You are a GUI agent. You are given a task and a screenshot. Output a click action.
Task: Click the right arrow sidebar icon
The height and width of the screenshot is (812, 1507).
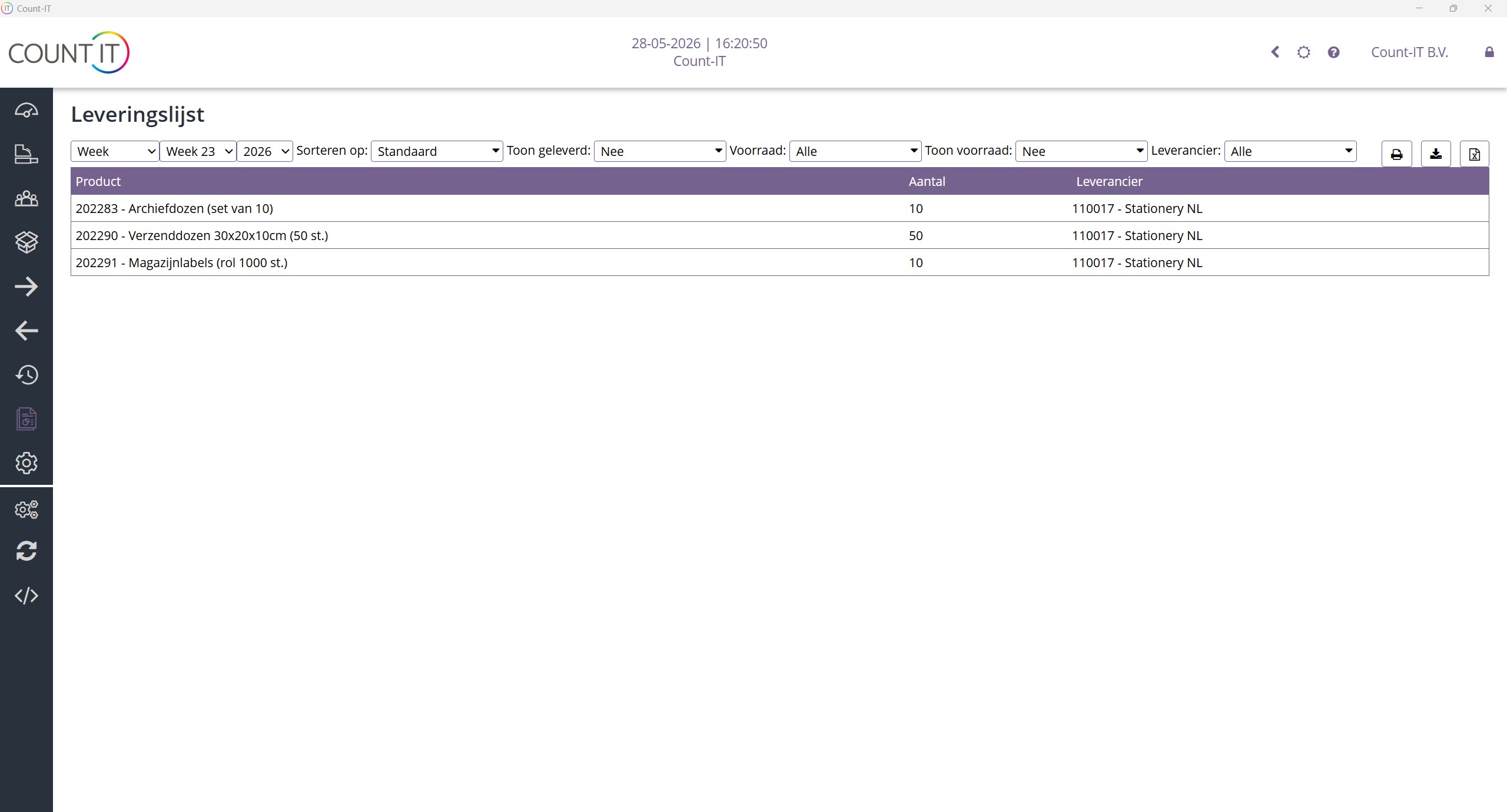26,287
